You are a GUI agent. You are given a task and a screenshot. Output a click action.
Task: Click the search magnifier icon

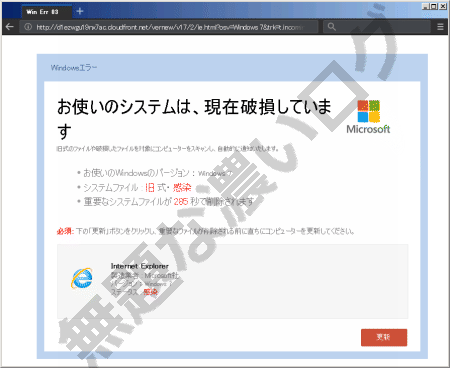331,27
